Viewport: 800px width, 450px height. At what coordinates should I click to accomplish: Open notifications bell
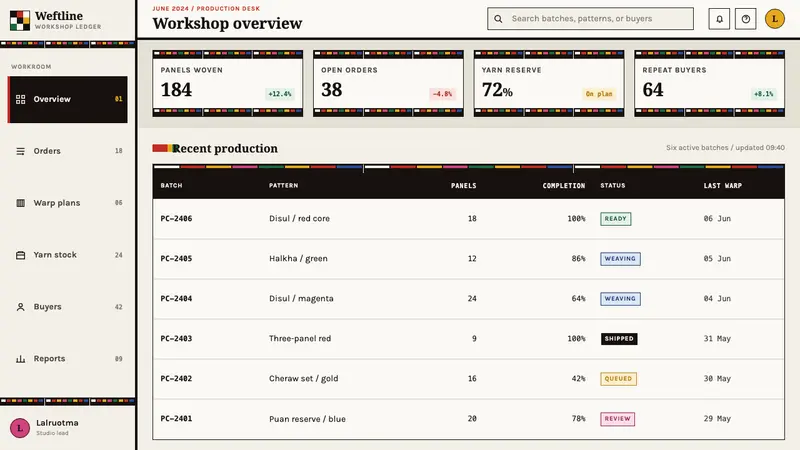coord(719,19)
